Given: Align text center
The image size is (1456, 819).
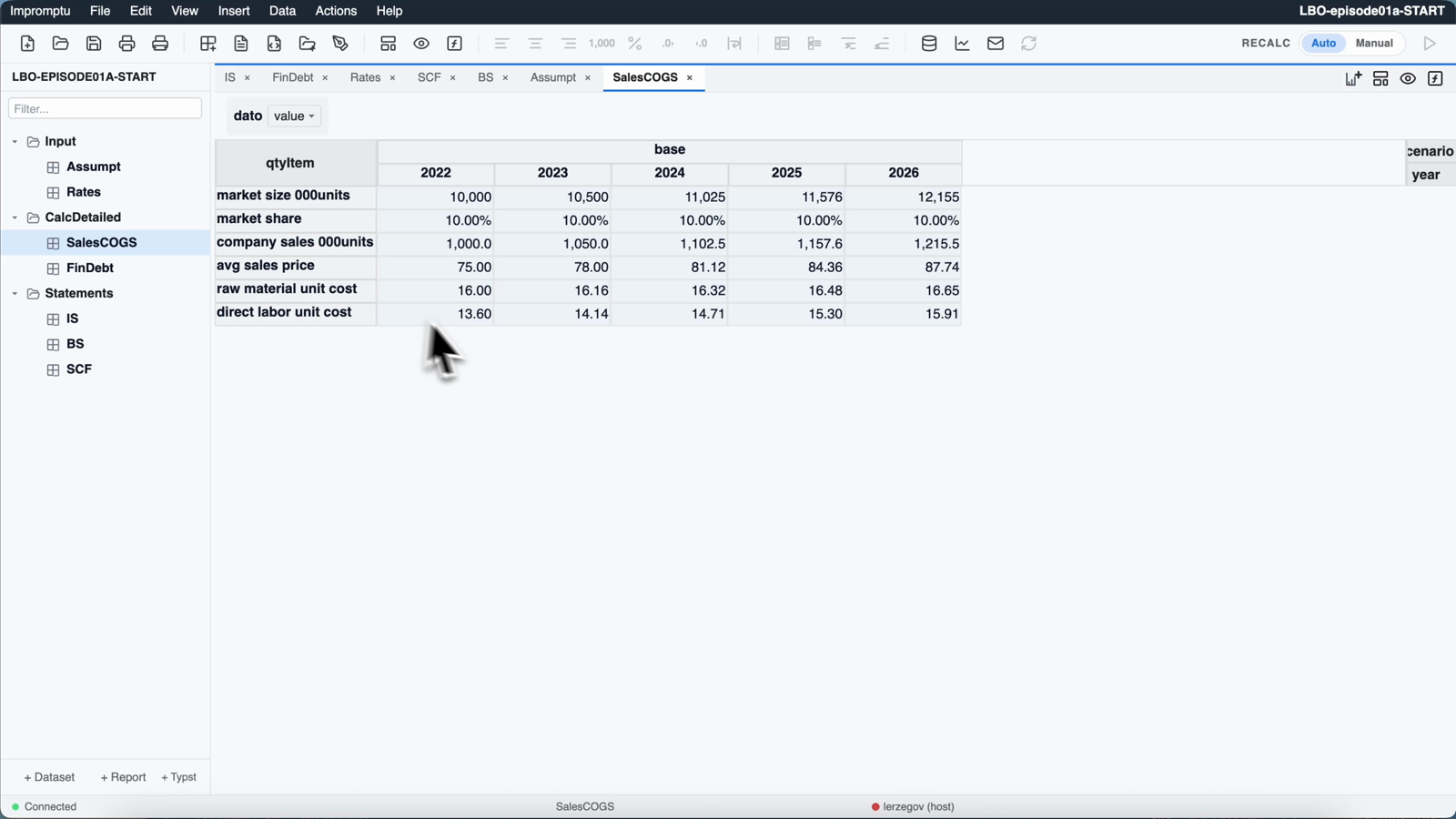Looking at the screenshot, I should click(x=535, y=44).
